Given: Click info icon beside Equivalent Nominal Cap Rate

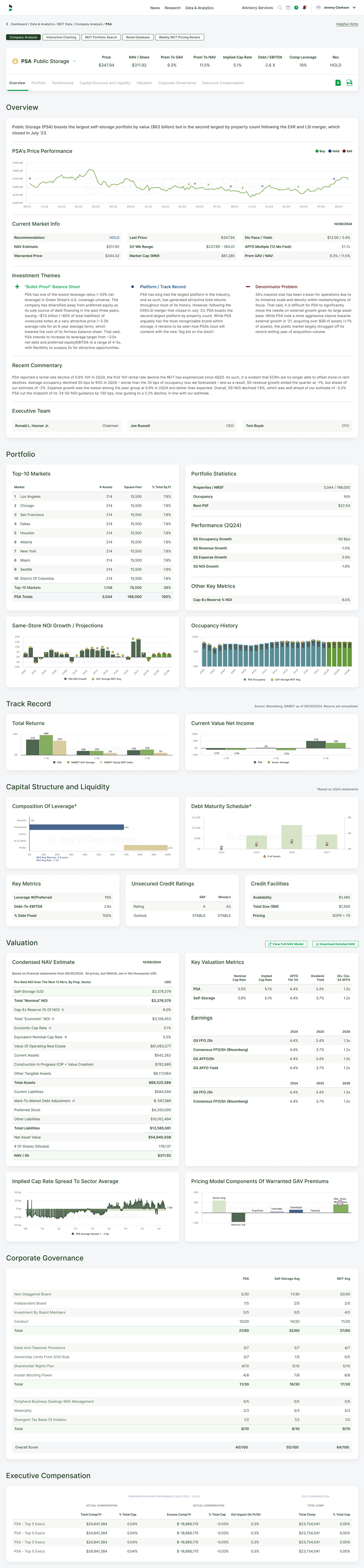Looking at the screenshot, I should point(66,1036).
